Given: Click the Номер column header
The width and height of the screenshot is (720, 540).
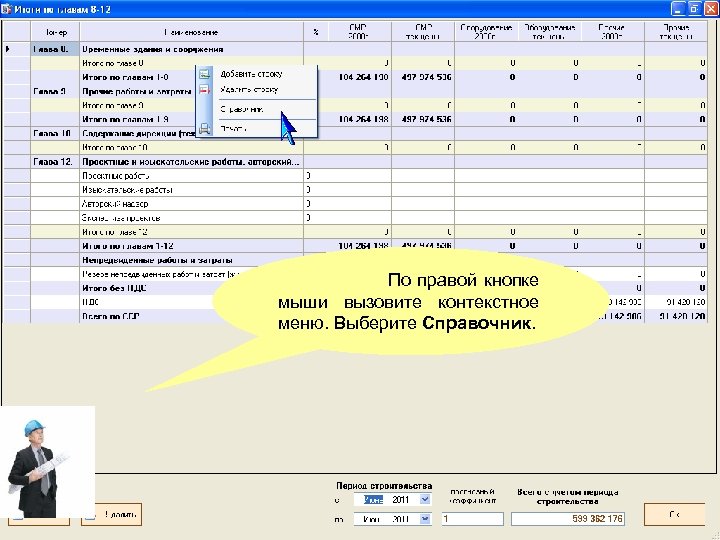Looking at the screenshot, I should tap(55, 32).
